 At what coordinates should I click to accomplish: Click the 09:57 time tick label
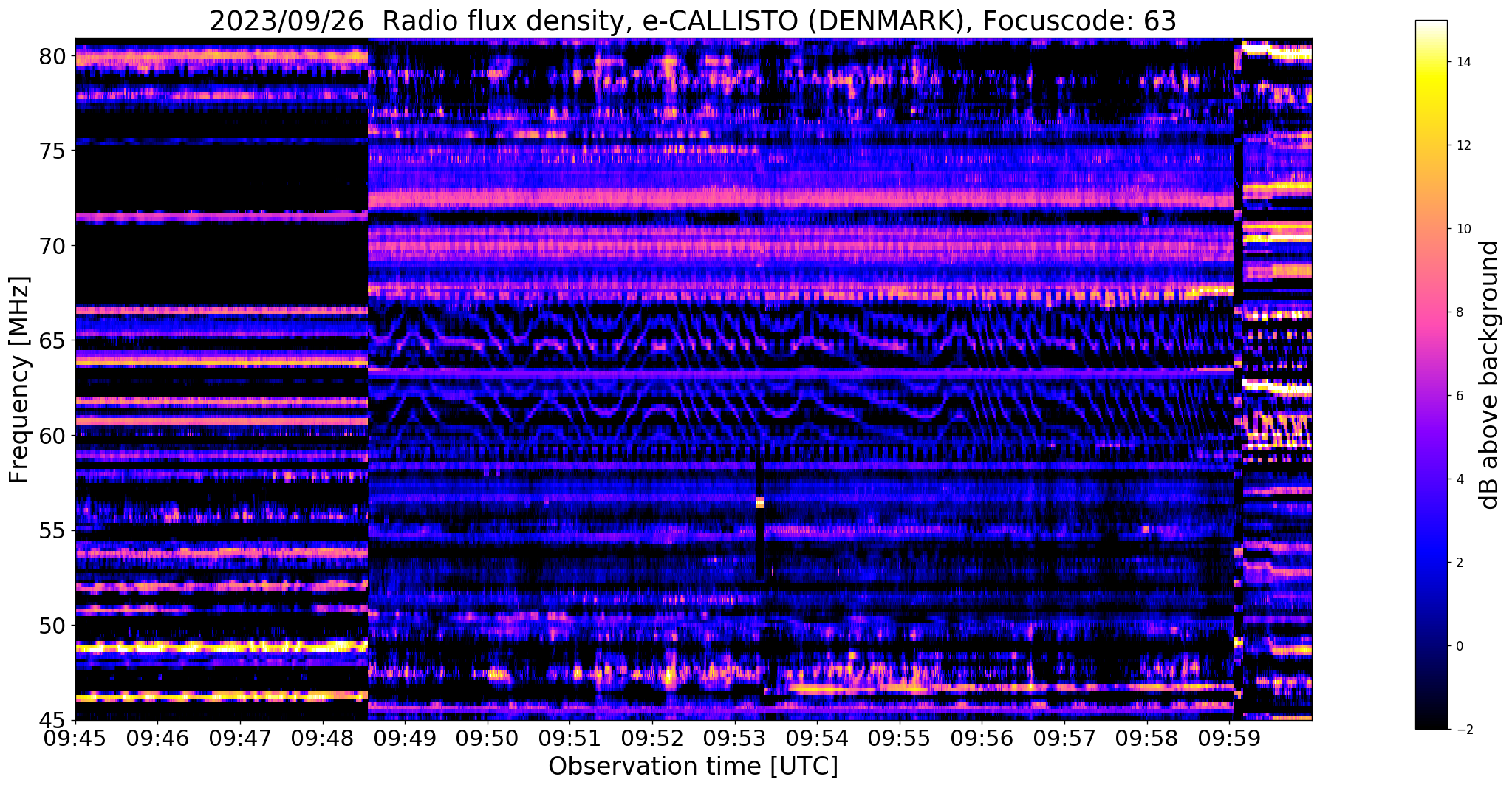point(1064,738)
